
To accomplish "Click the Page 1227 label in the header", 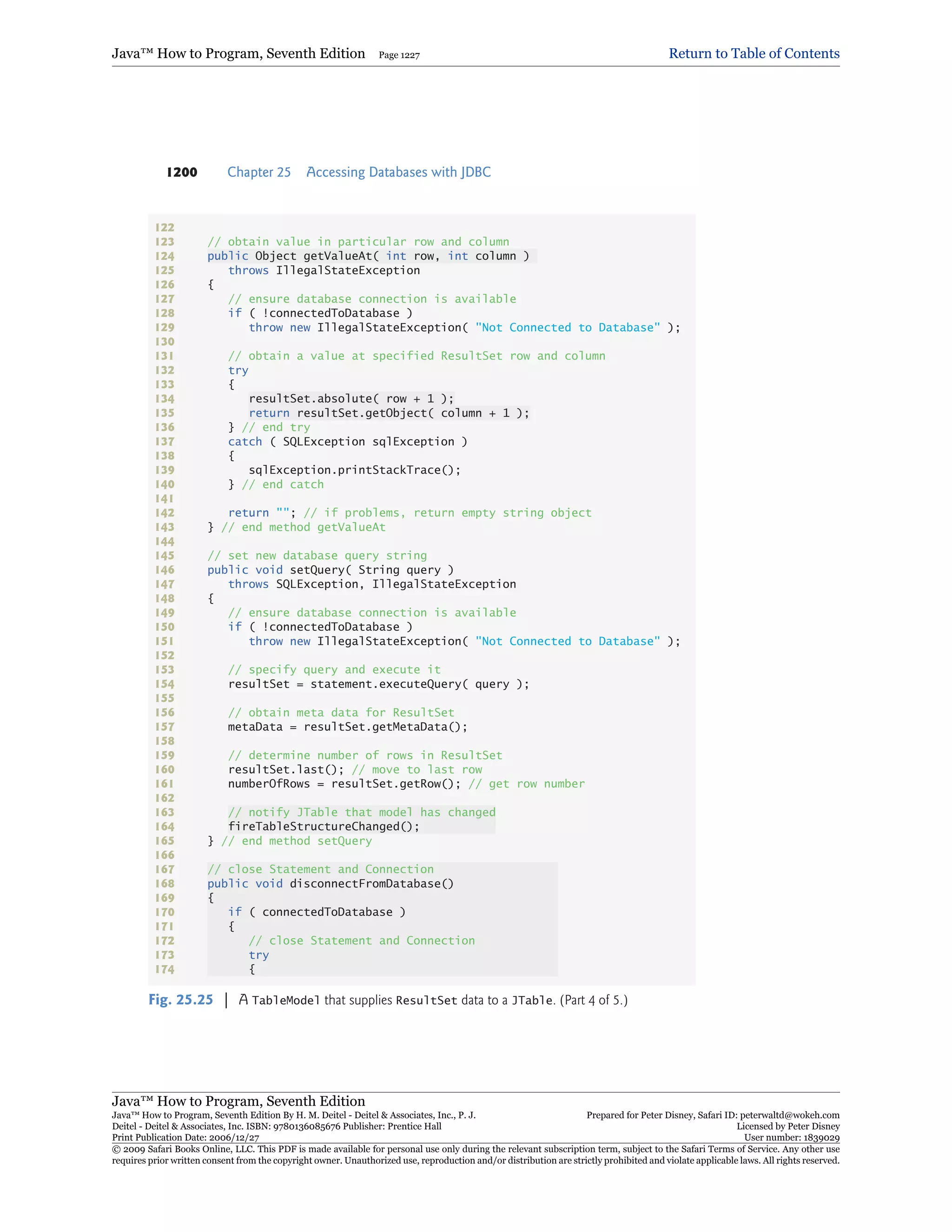I will pyautogui.click(x=399, y=55).
